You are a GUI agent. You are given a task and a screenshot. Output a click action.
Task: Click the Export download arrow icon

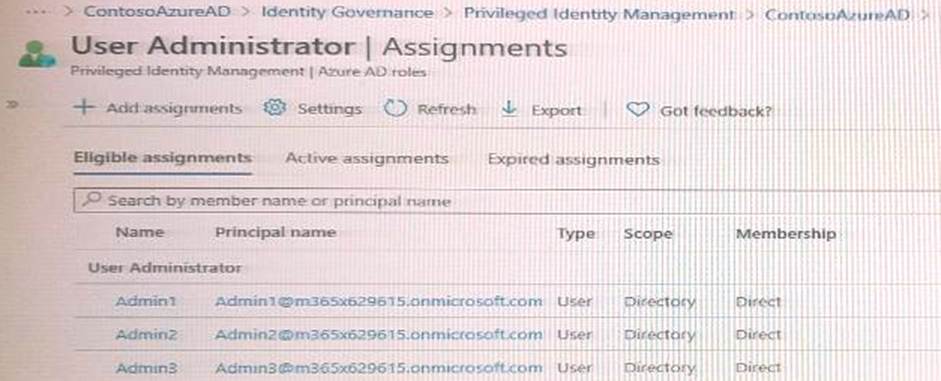tap(510, 109)
